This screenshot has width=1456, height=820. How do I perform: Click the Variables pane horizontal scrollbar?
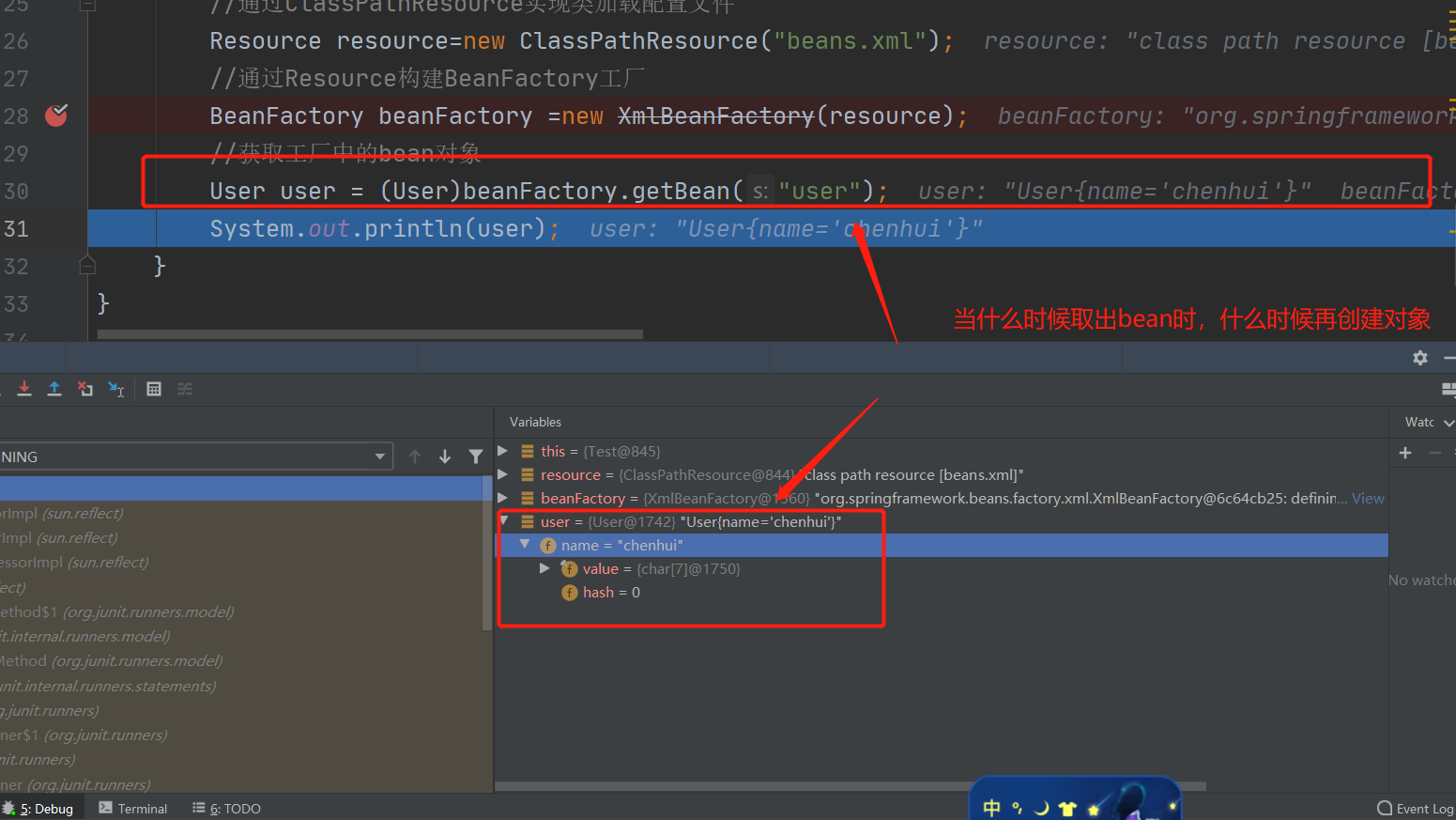851,786
